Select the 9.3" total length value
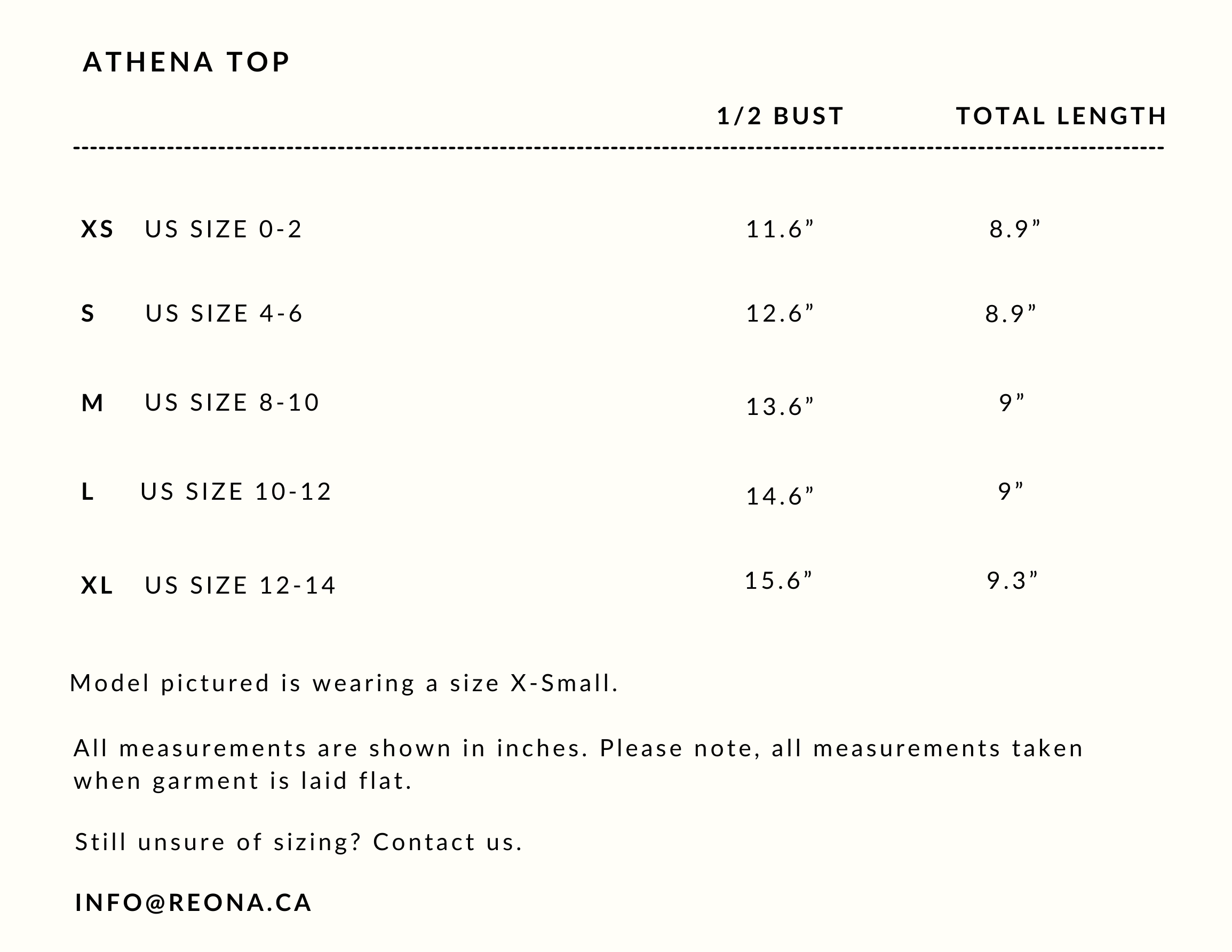Viewport: 1232px width, 952px height. pyautogui.click(x=1013, y=581)
